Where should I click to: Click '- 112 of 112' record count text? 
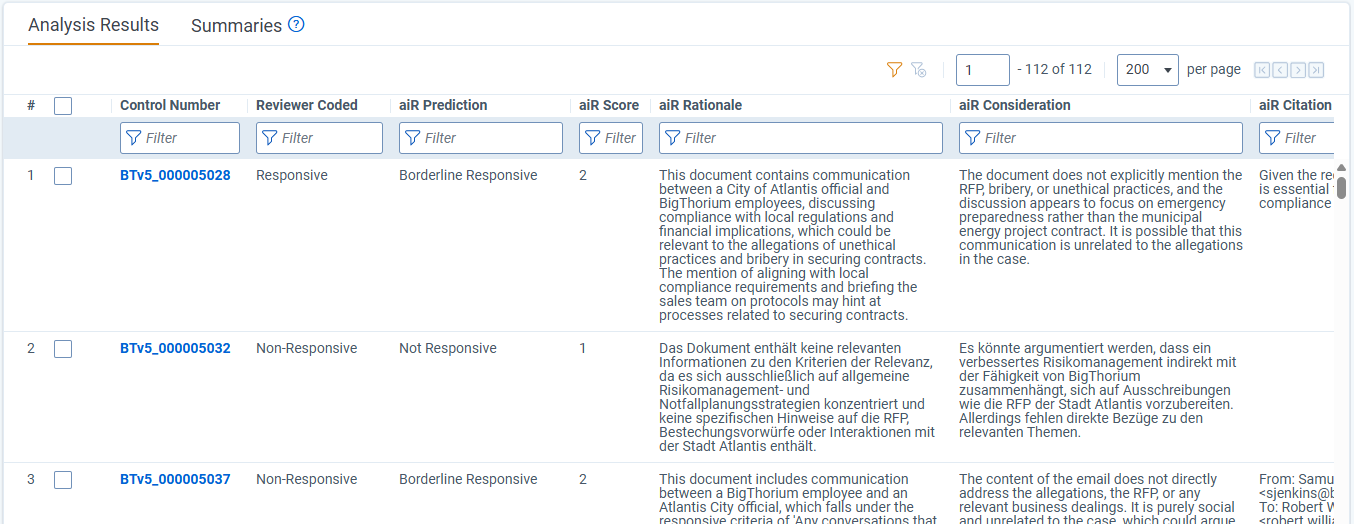tap(1054, 70)
